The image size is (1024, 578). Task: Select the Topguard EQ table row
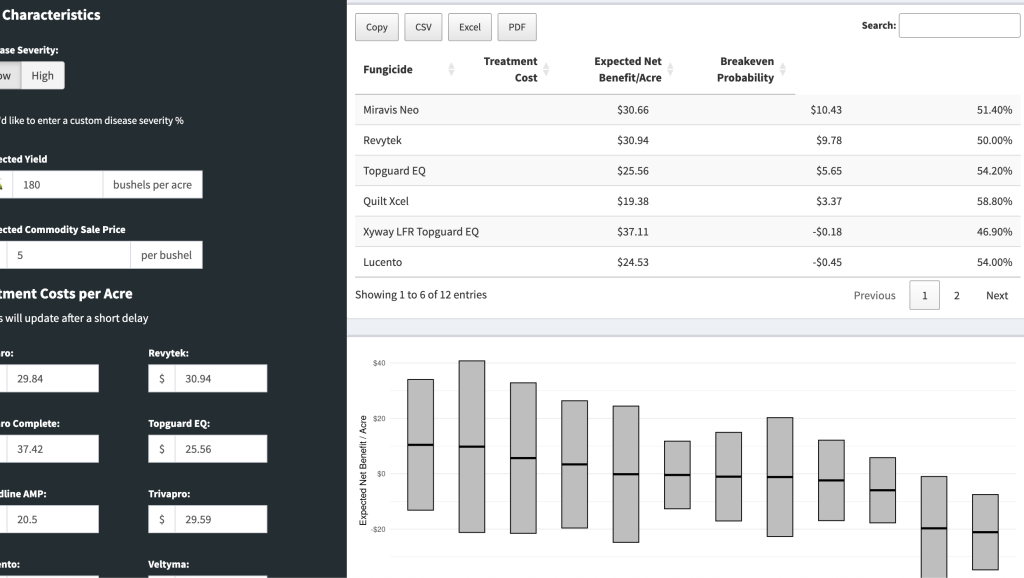[688, 170]
